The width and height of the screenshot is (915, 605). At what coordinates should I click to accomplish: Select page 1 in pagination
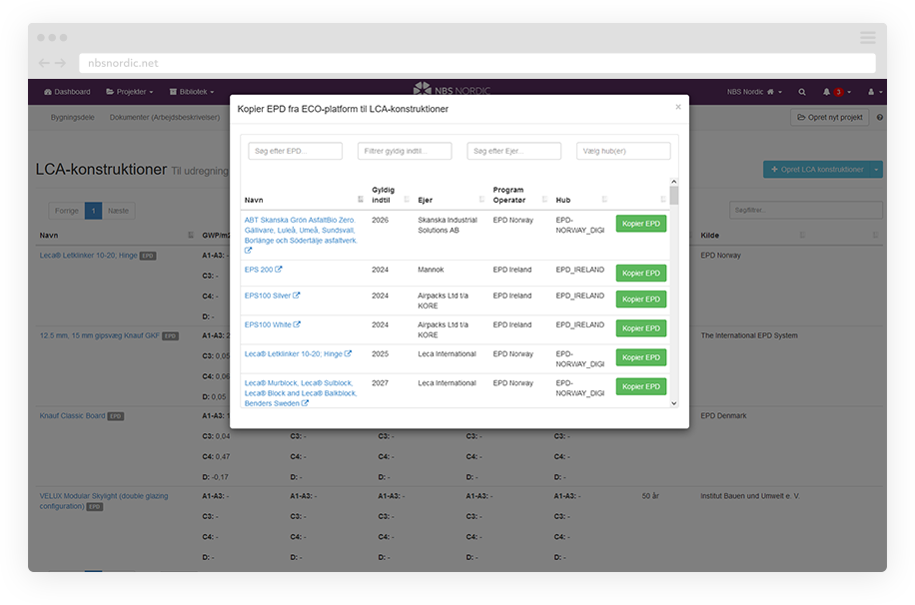click(x=93, y=211)
